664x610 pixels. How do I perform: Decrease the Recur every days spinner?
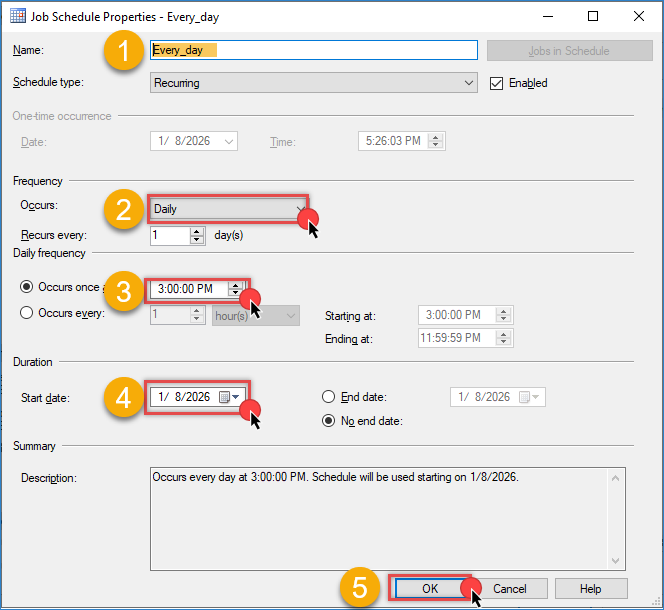click(198, 241)
